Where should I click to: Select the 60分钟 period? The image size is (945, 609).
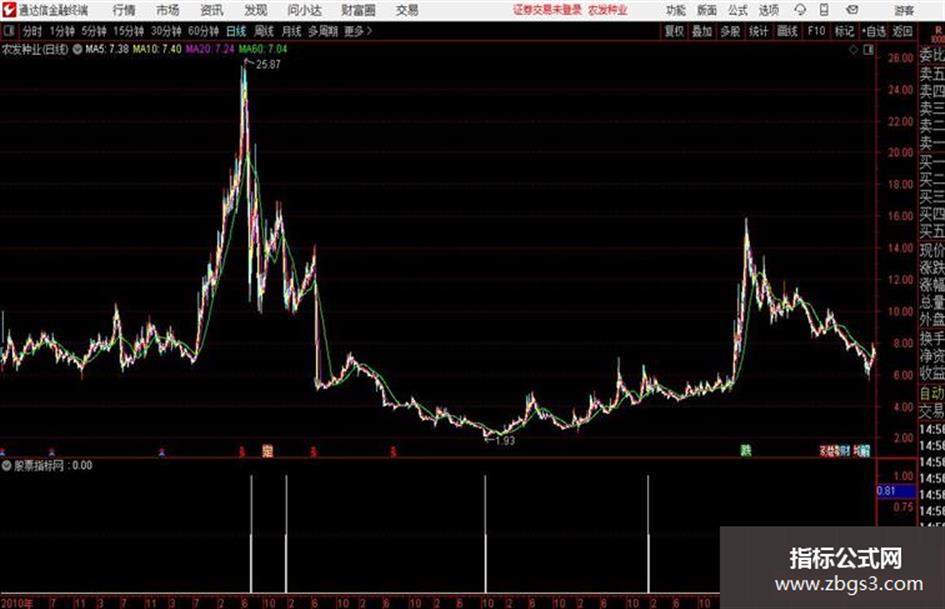[203, 31]
